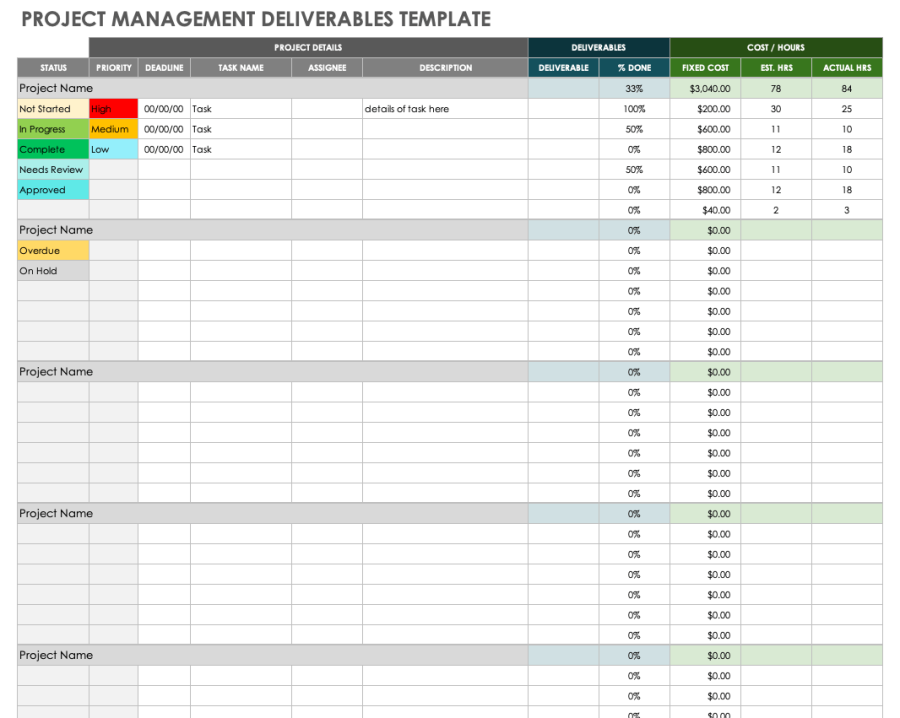900x718 pixels.
Task: Click the COST / HOURS section header
Action: [x=778, y=46]
